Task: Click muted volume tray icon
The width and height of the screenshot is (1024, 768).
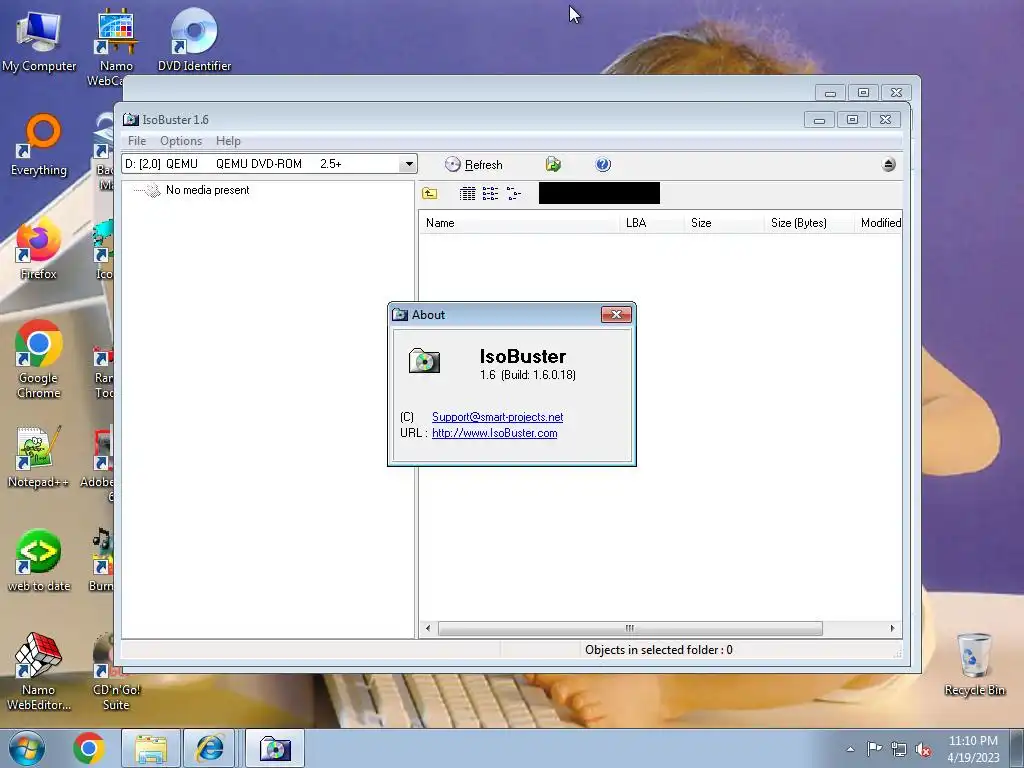Action: pyautogui.click(x=923, y=749)
